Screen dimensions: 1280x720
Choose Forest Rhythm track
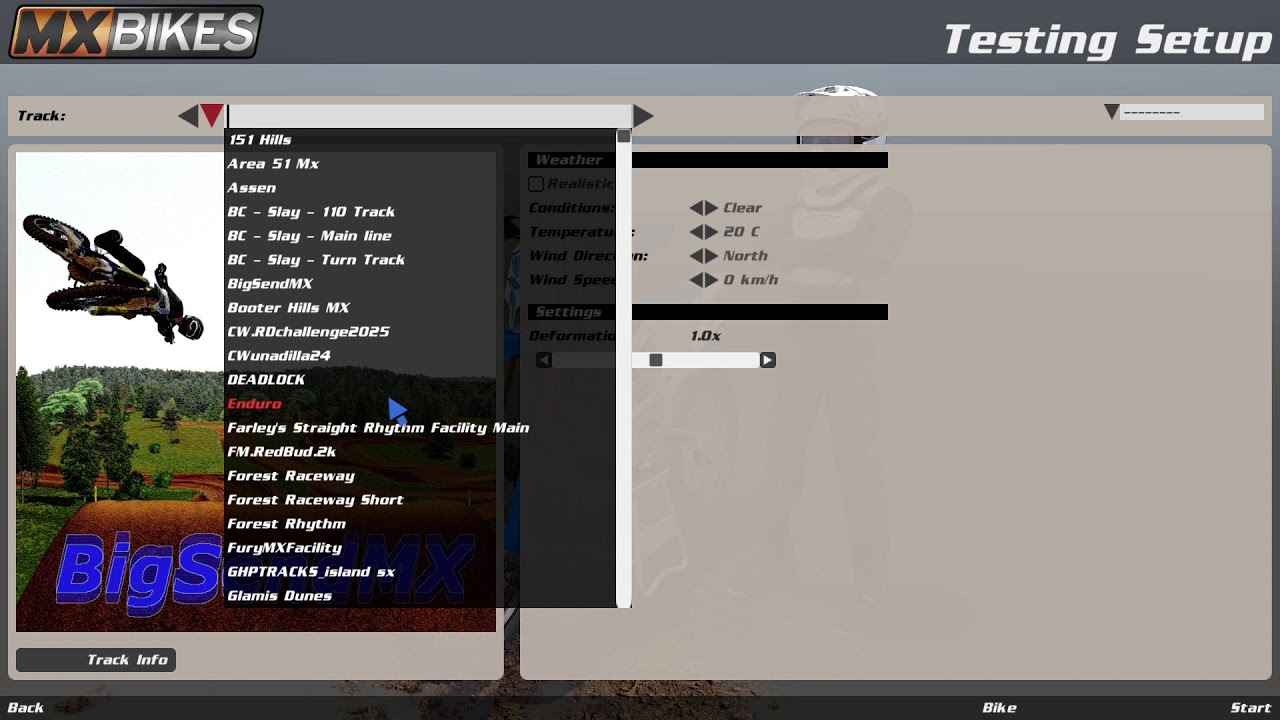click(x=286, y=524)
